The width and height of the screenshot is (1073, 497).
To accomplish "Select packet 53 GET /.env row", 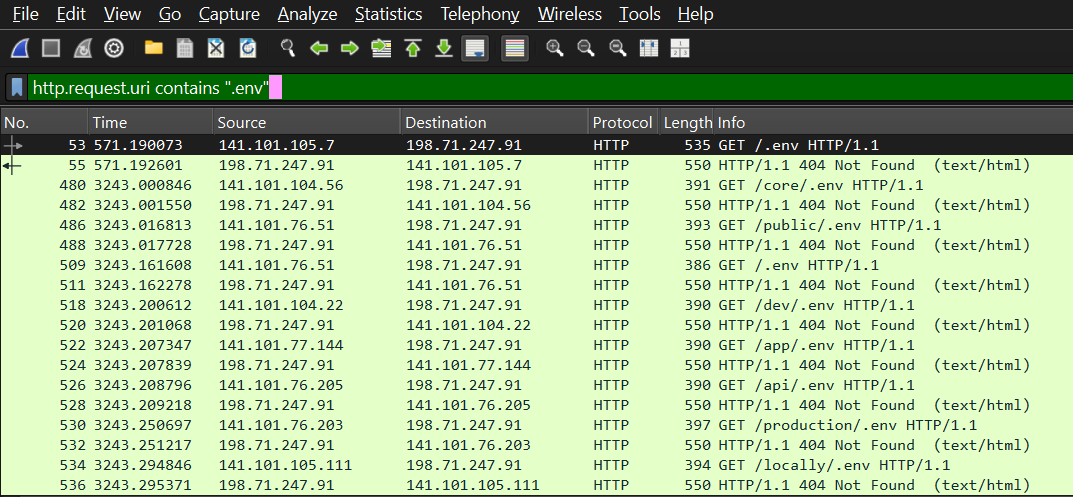I will 536,145.
